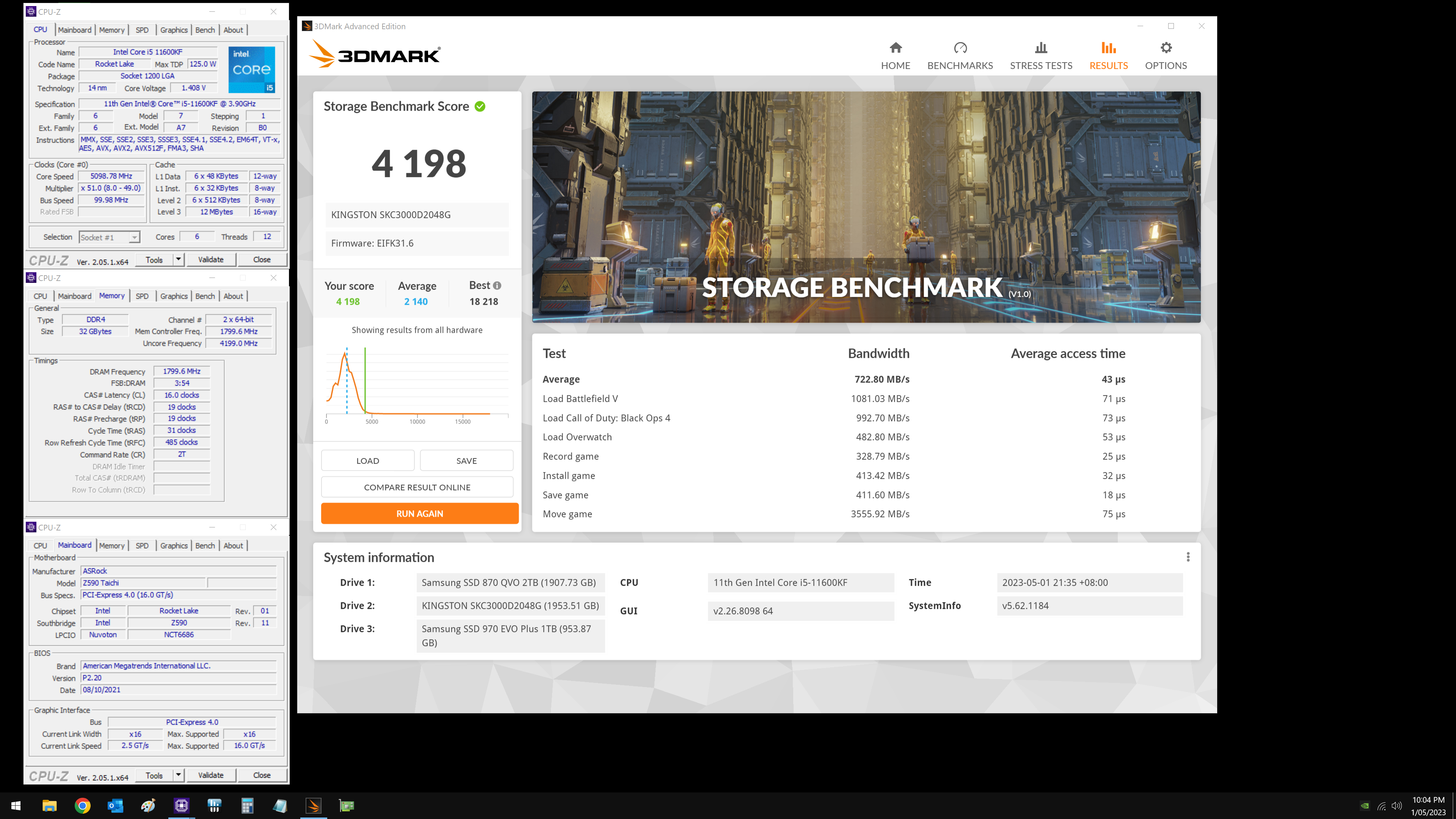The width and height of the screenshot is (1456, 819).
Task: Click the Z590 Taichi model field
Action: pos(143,583)
